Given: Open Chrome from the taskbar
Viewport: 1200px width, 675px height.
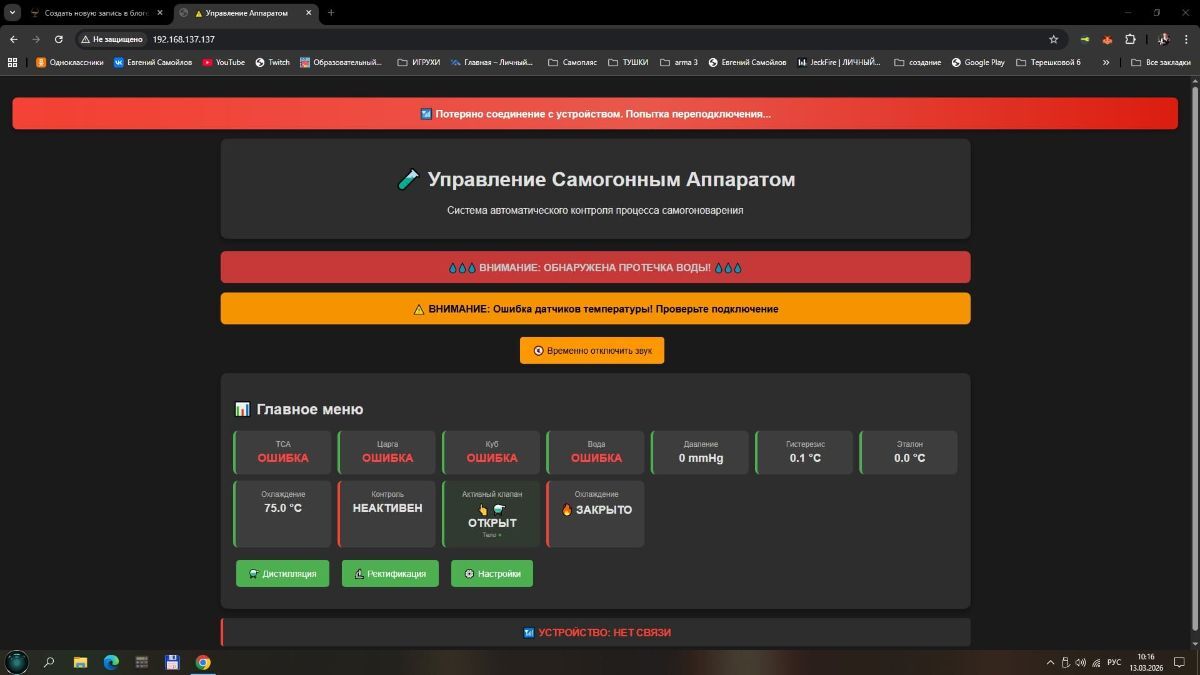Looking at the screenshot, I should [x=203, y=662].
